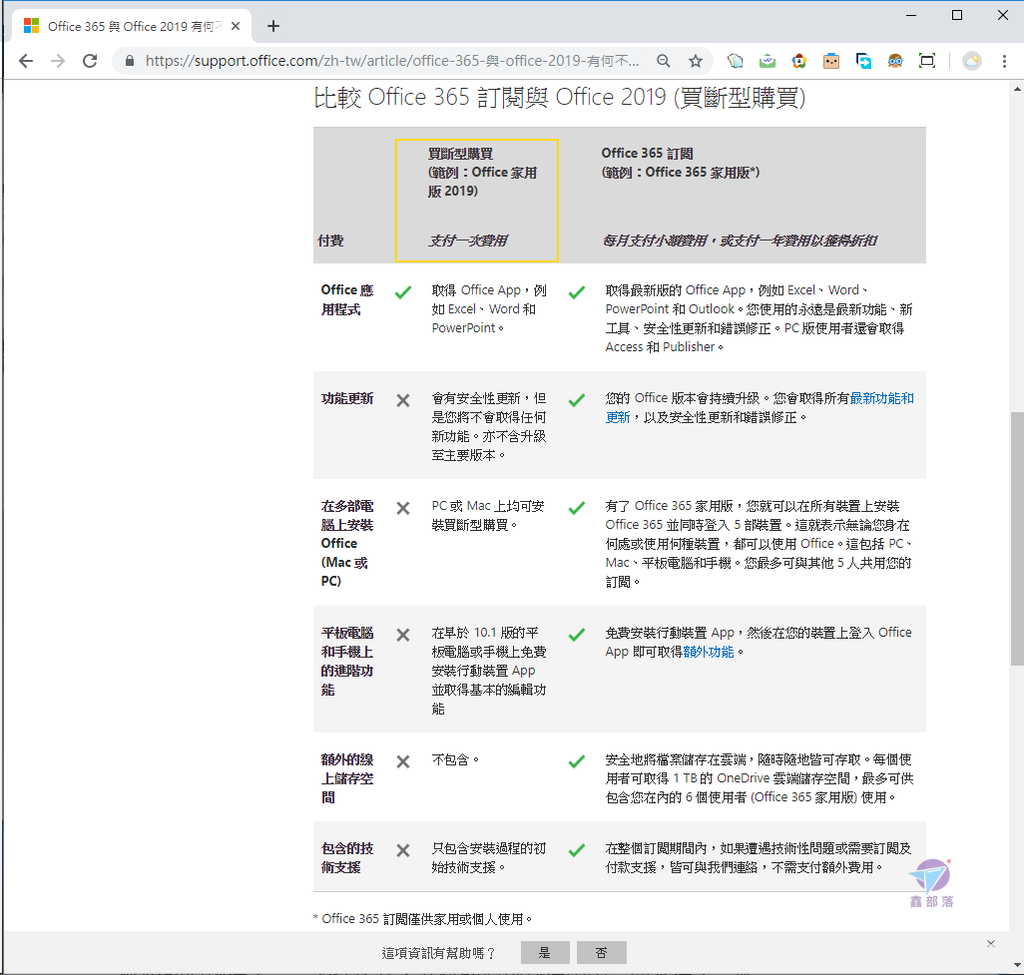The width and height of the screenshot is (1024, 975).
Task: Go back to the previous page
Action: (26, 61)
